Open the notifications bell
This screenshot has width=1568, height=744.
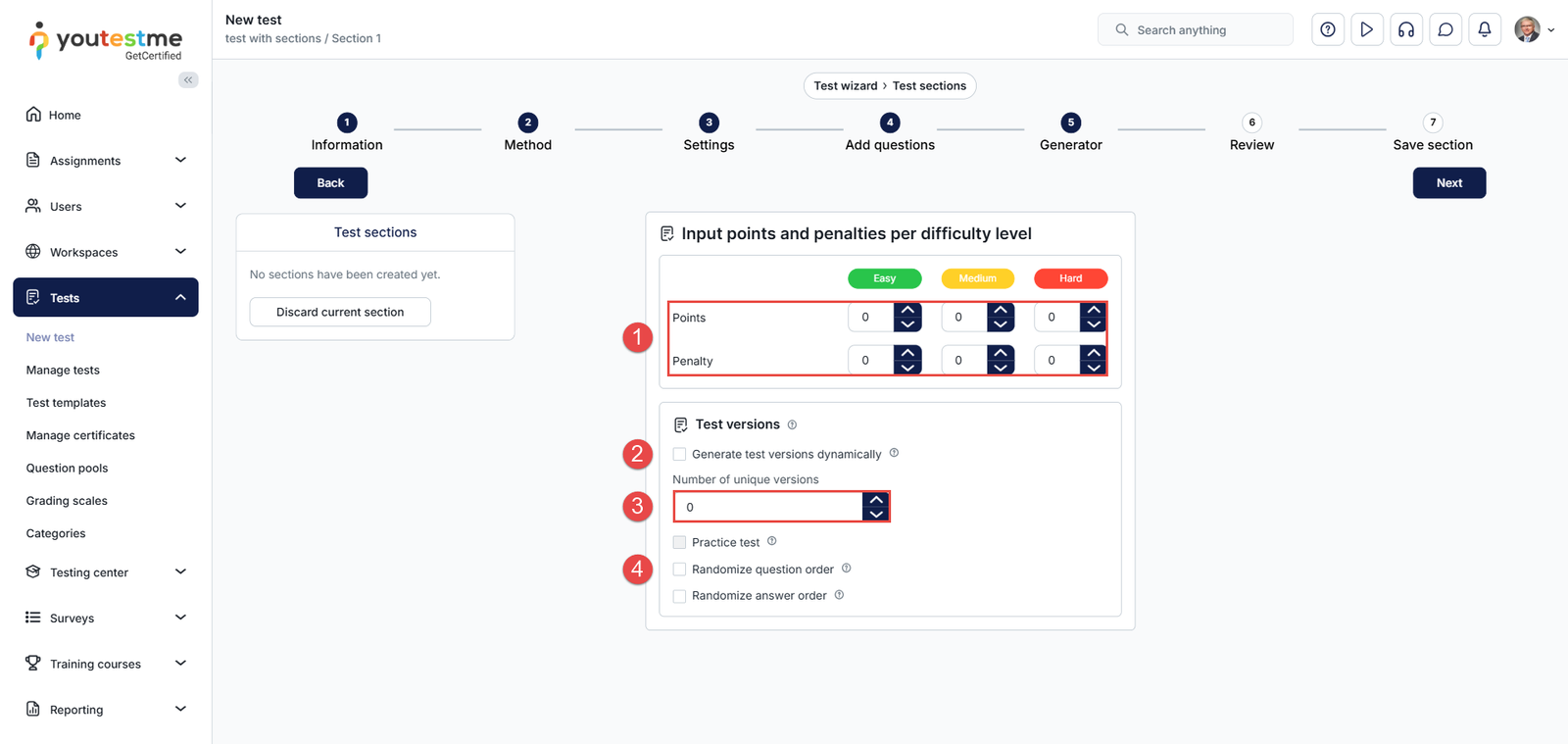pos(1485,29)
